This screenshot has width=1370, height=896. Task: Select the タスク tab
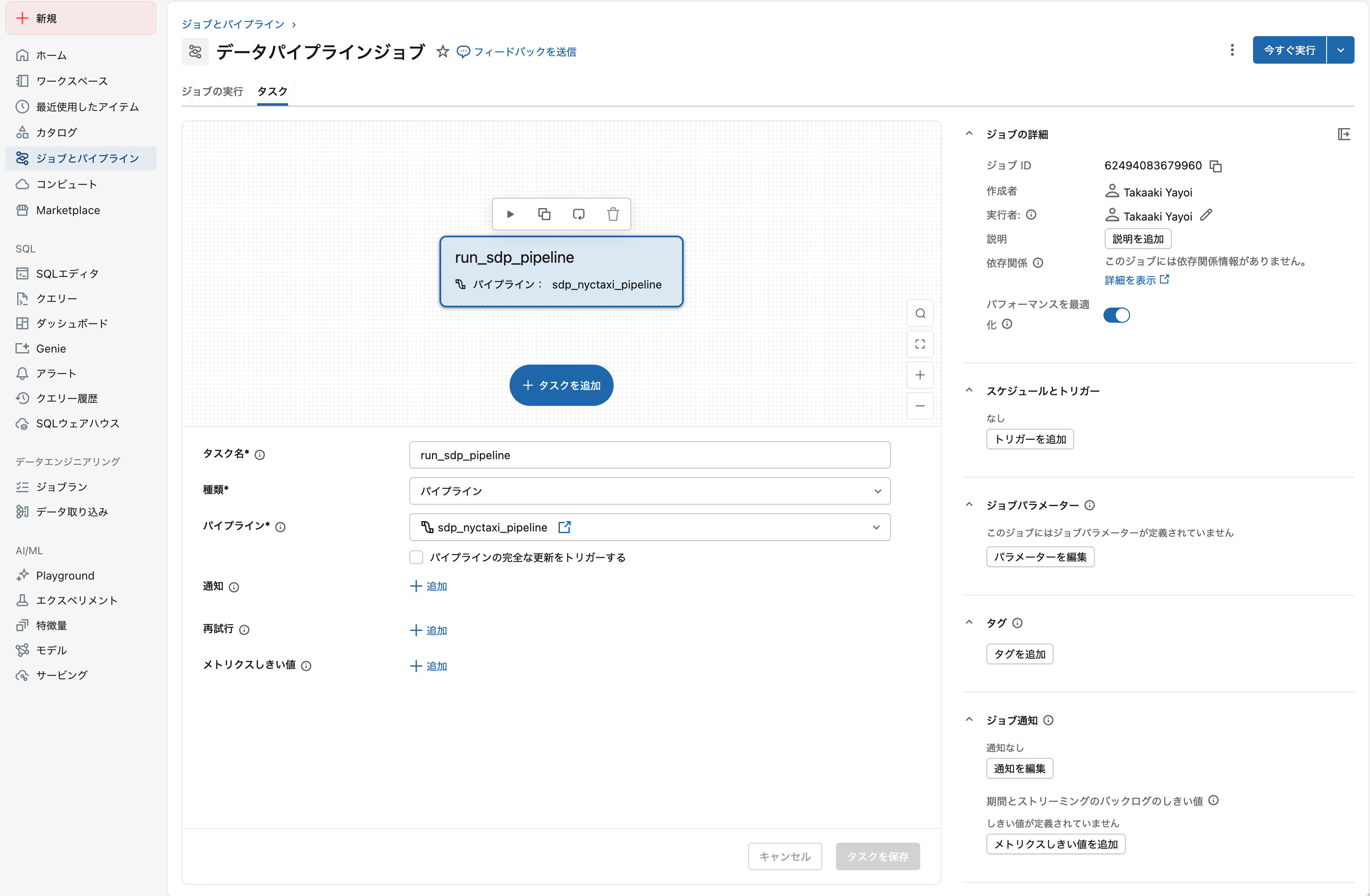(x=272, y=91)
